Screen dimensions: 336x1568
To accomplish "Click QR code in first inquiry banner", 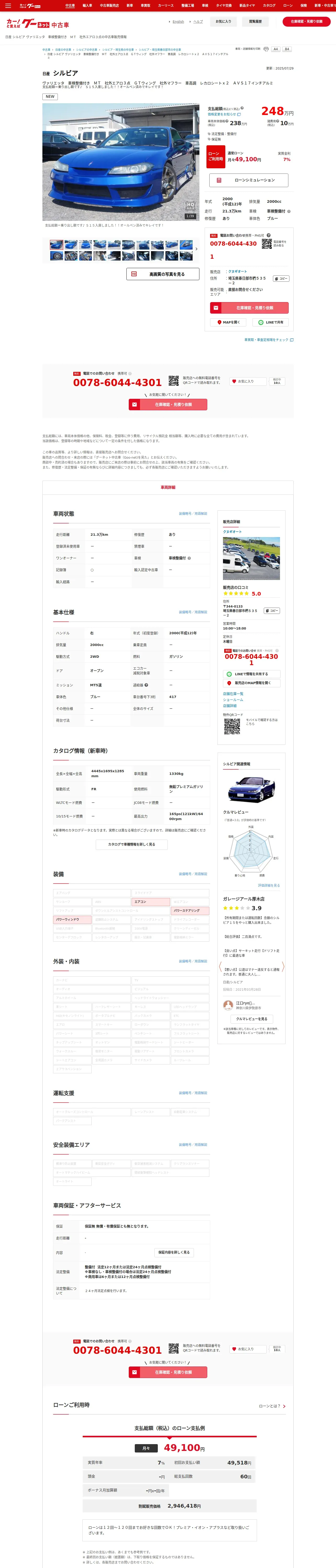I will [x=174, y=381].
